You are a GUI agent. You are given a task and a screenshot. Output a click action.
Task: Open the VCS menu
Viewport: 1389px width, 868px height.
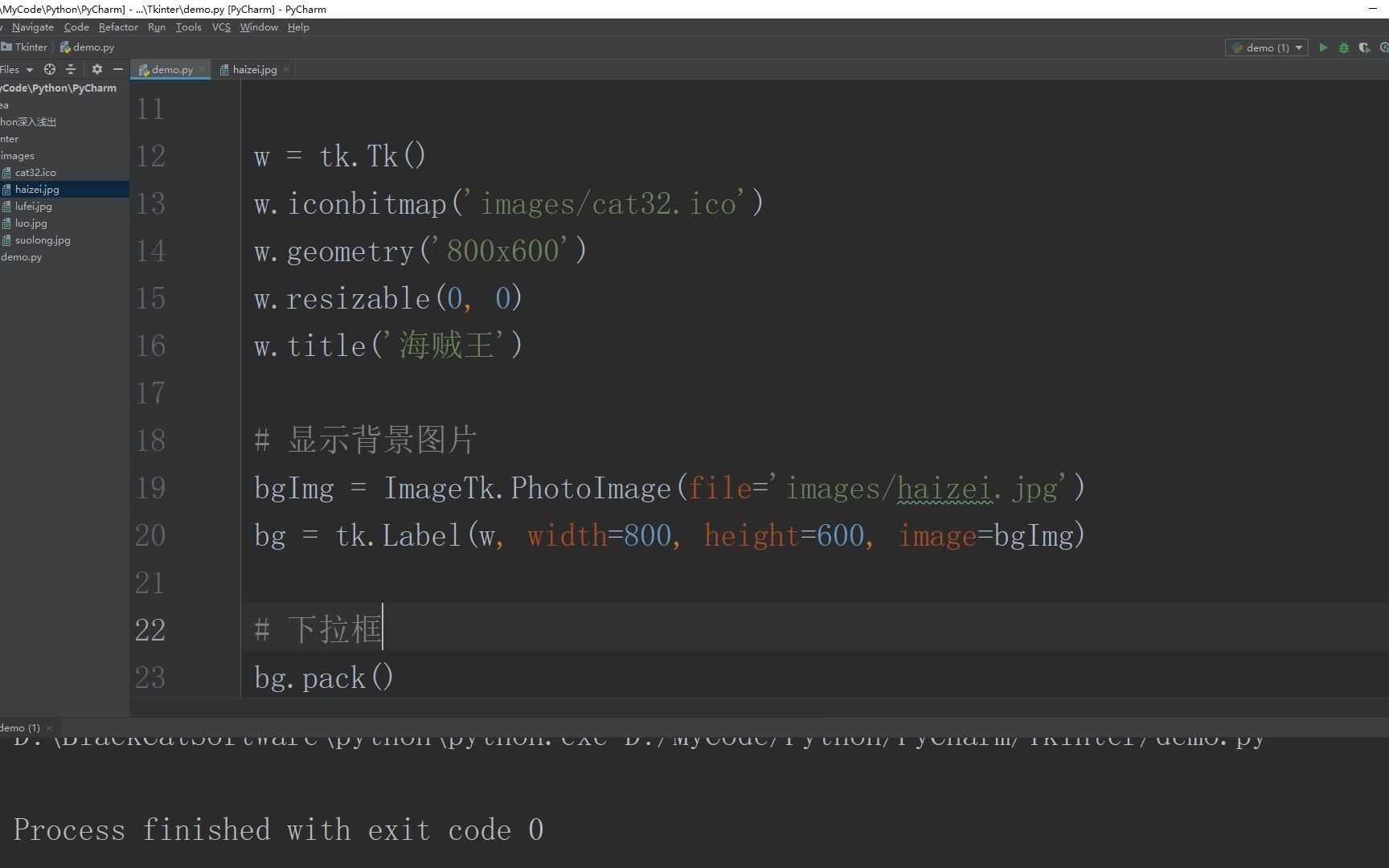tap(221, 27)
